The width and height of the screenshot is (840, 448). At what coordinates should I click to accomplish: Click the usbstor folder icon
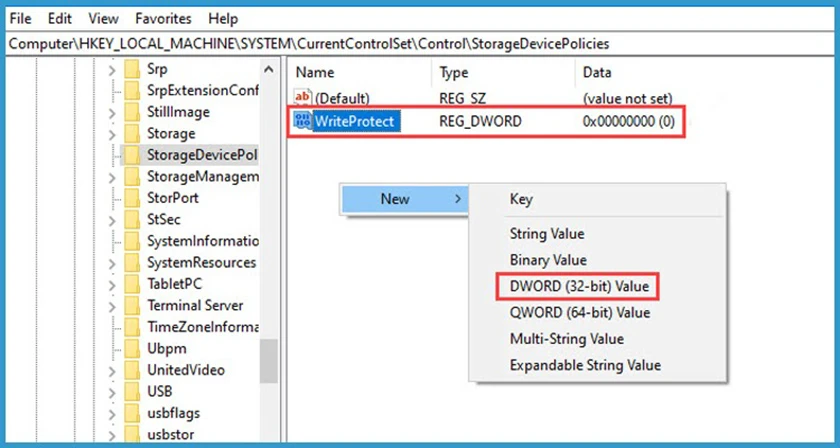coord(132,435)
